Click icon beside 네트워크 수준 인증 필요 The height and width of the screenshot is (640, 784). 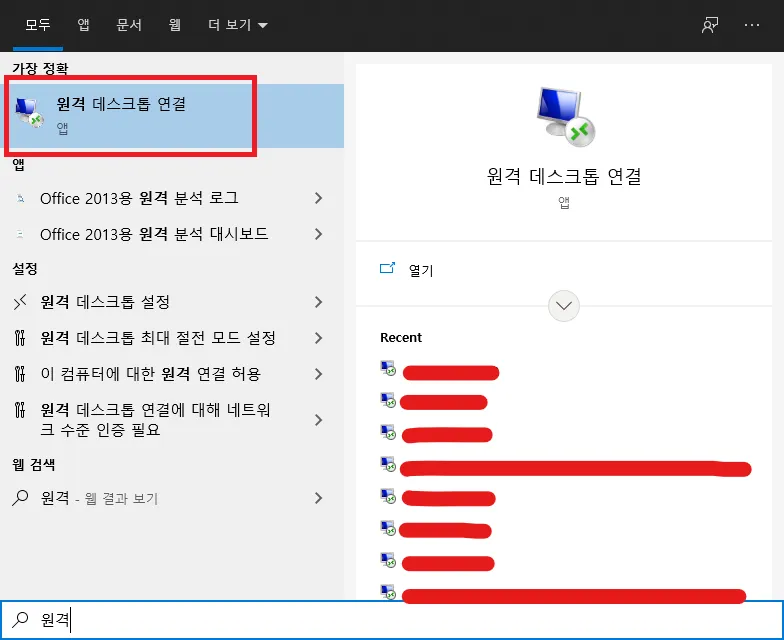[x=20, y=410]
